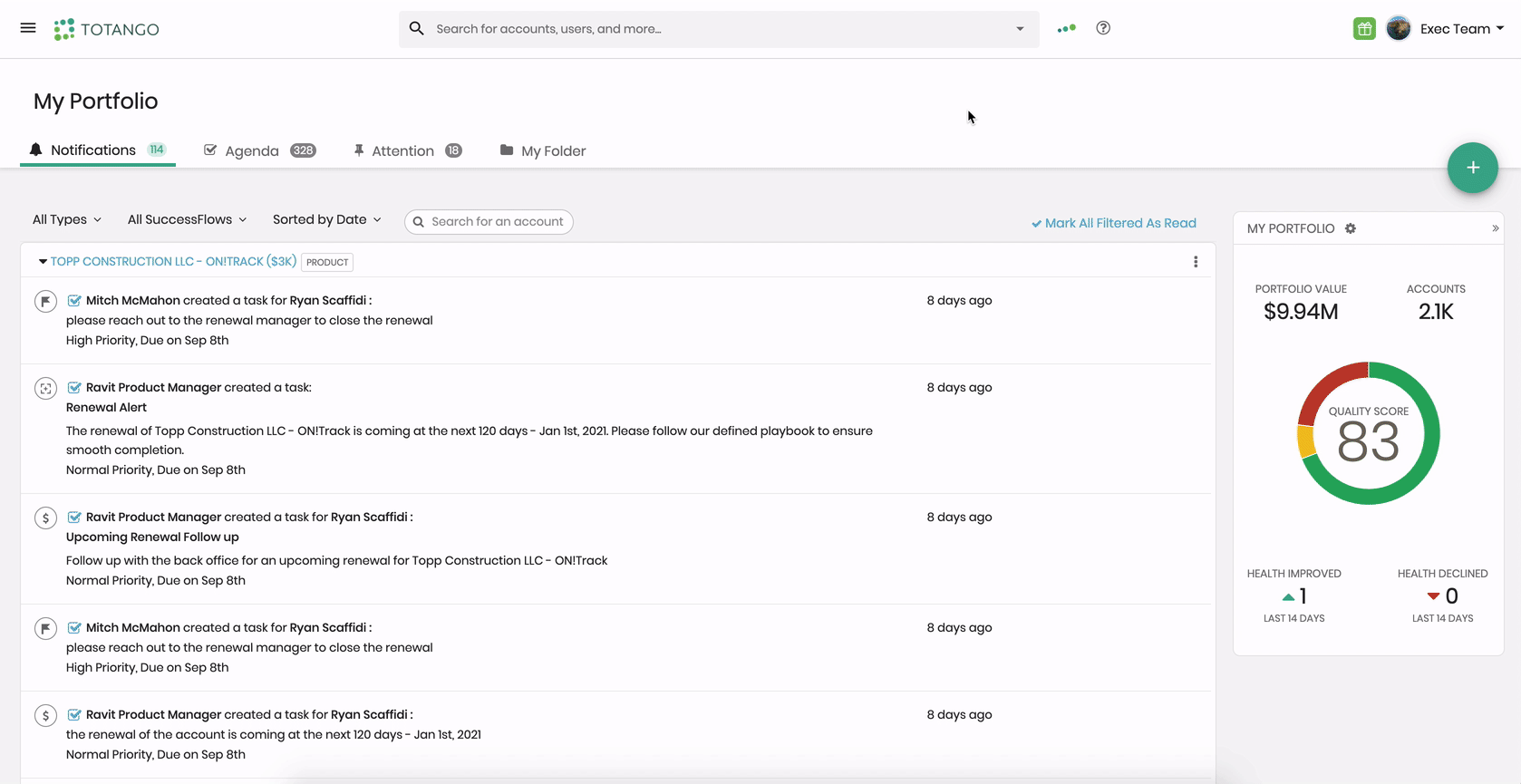Click the checkmark icon beside Mark All Filtered
Viewport: 1521px width, 784px height.
pyautogui.click(x=1036, y=224)
